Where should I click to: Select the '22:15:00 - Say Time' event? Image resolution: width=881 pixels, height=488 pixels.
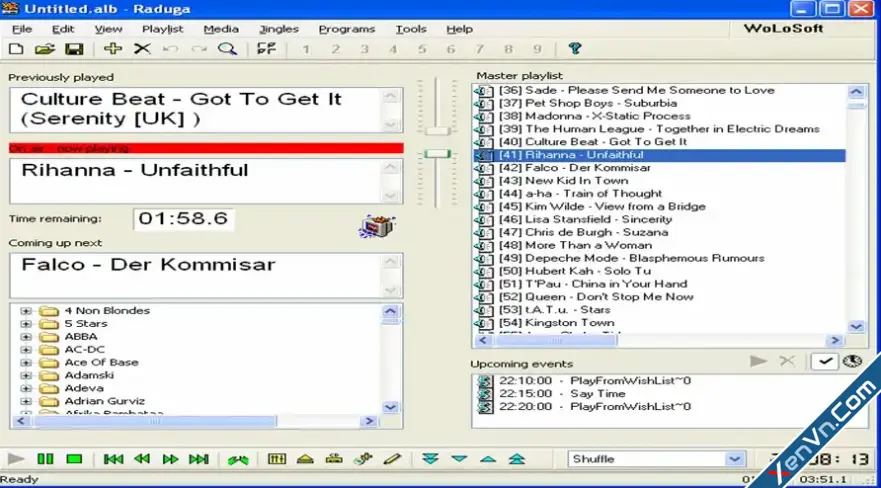coord(562,394)
